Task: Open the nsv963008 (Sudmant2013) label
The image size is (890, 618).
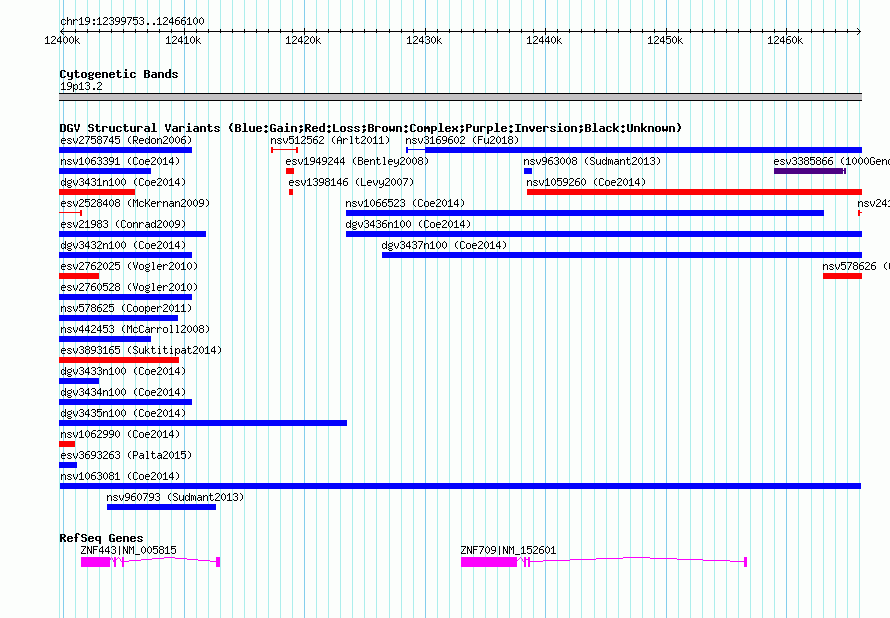Action: [592, 161]
